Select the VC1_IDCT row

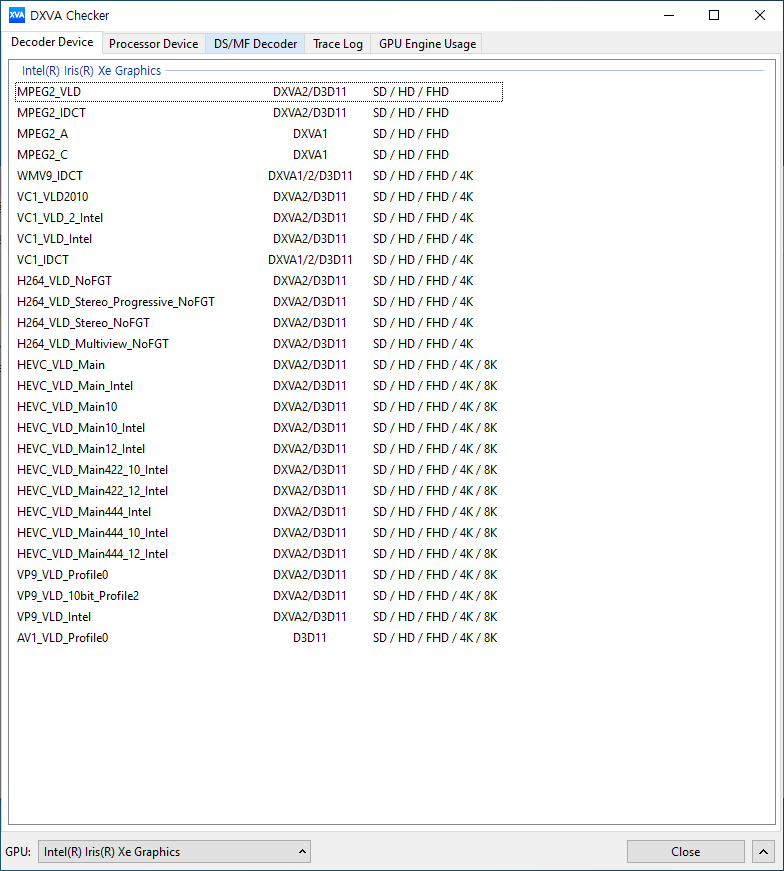259,260
